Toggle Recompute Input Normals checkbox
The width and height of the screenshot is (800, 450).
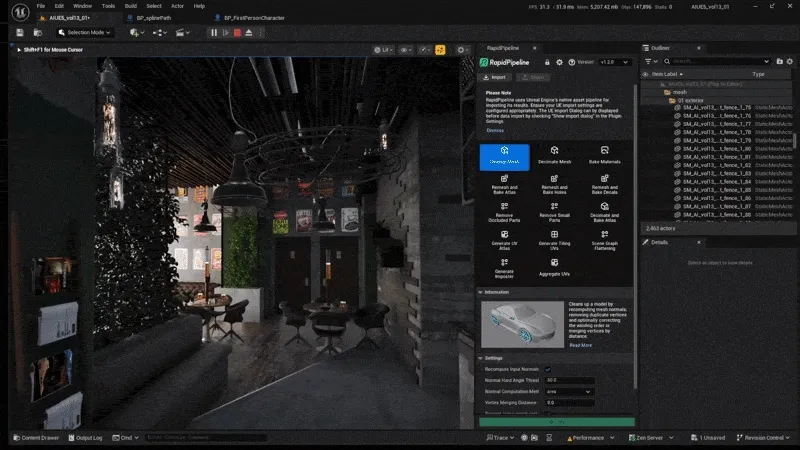click(547, 369)
